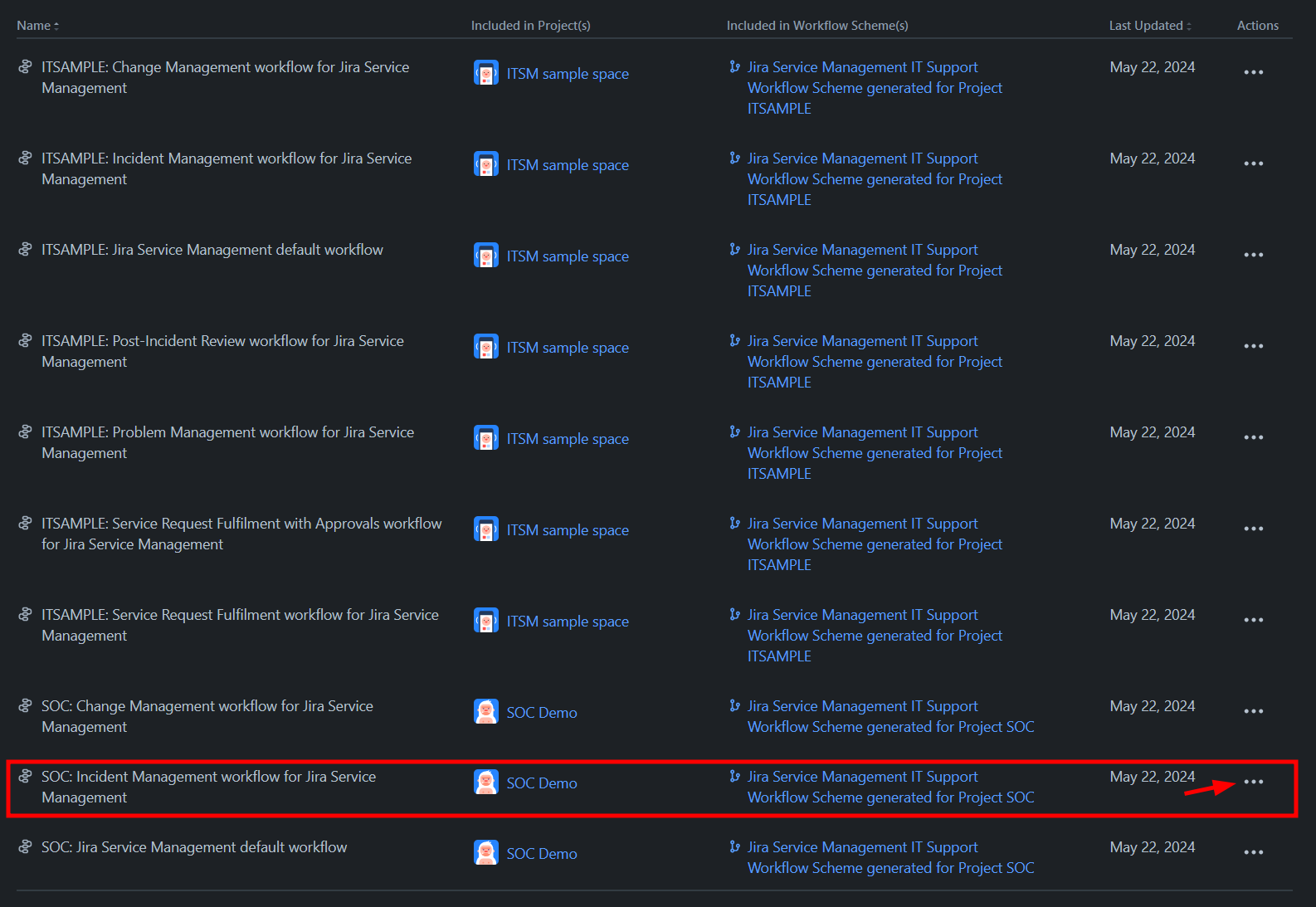Image resolution: width=1316 pixels, height=907 pixels.
Task: Select ITSAMPLE Post-Incident Review workflow name
Action: click(222, 351)
